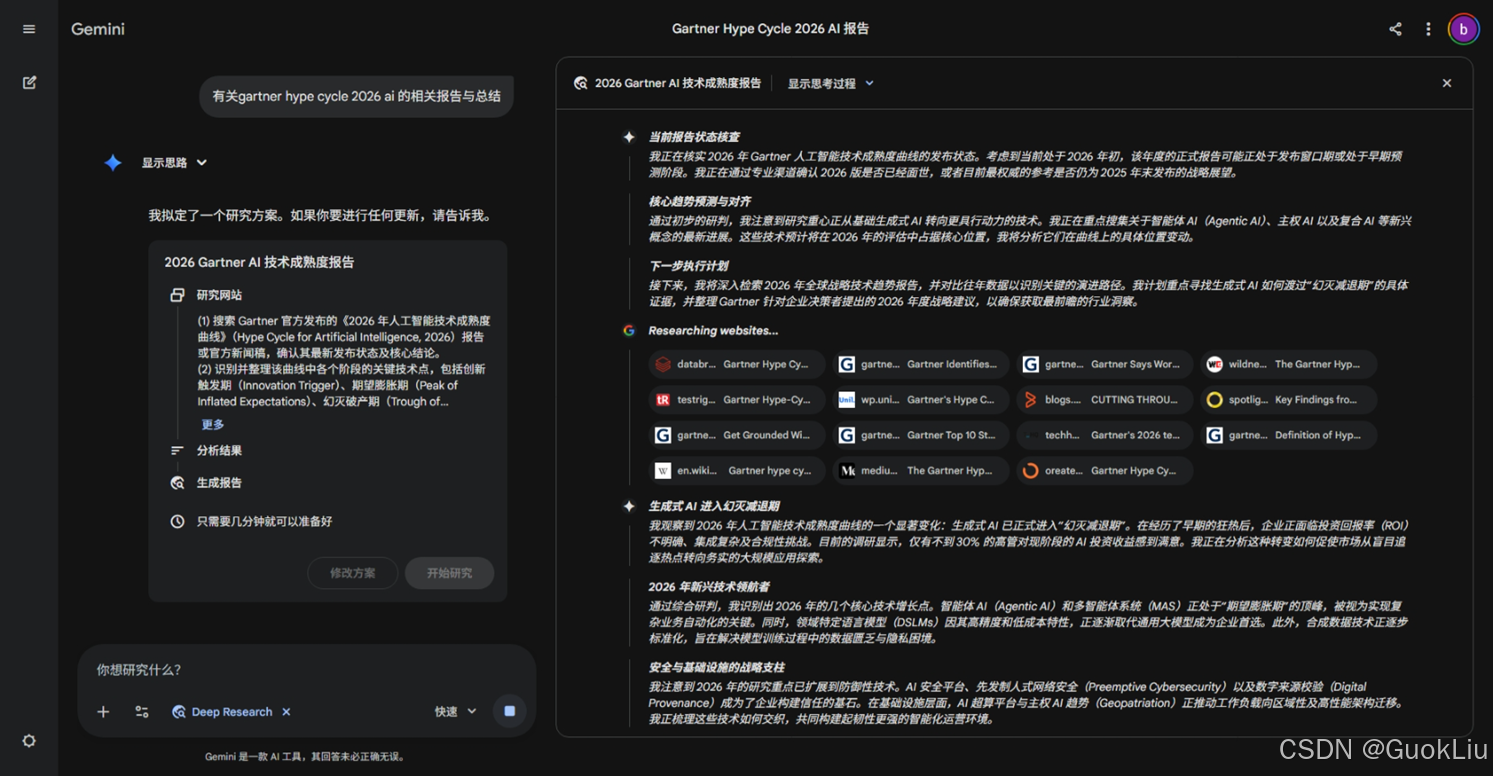Click the share icon in header

click(1395, 29)
